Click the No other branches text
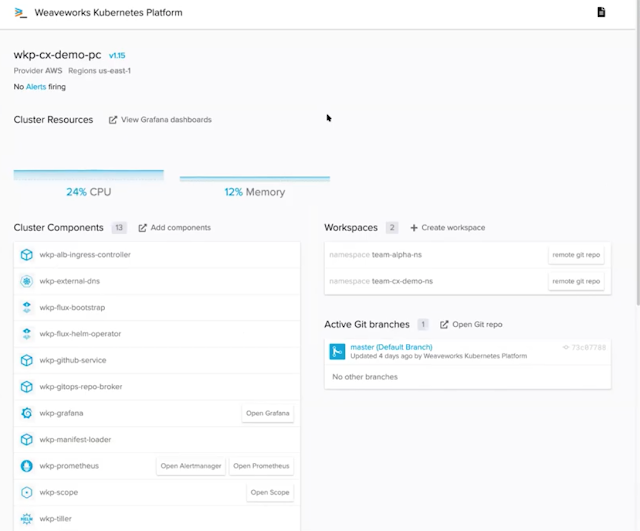Screen dimensions: 640x531 (x=365, y=377)
